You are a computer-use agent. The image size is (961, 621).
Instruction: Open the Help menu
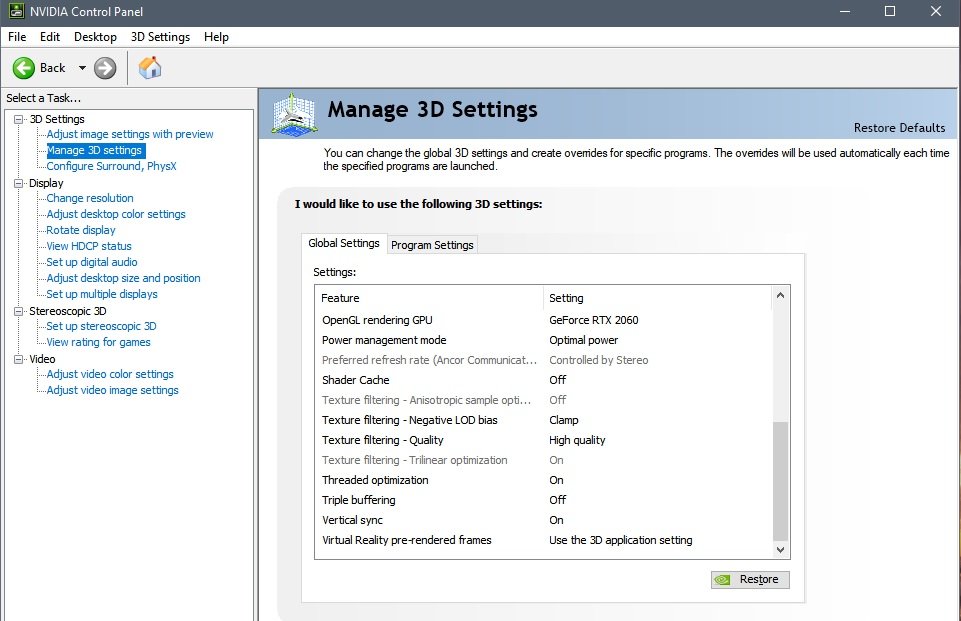tap(216, 37)
